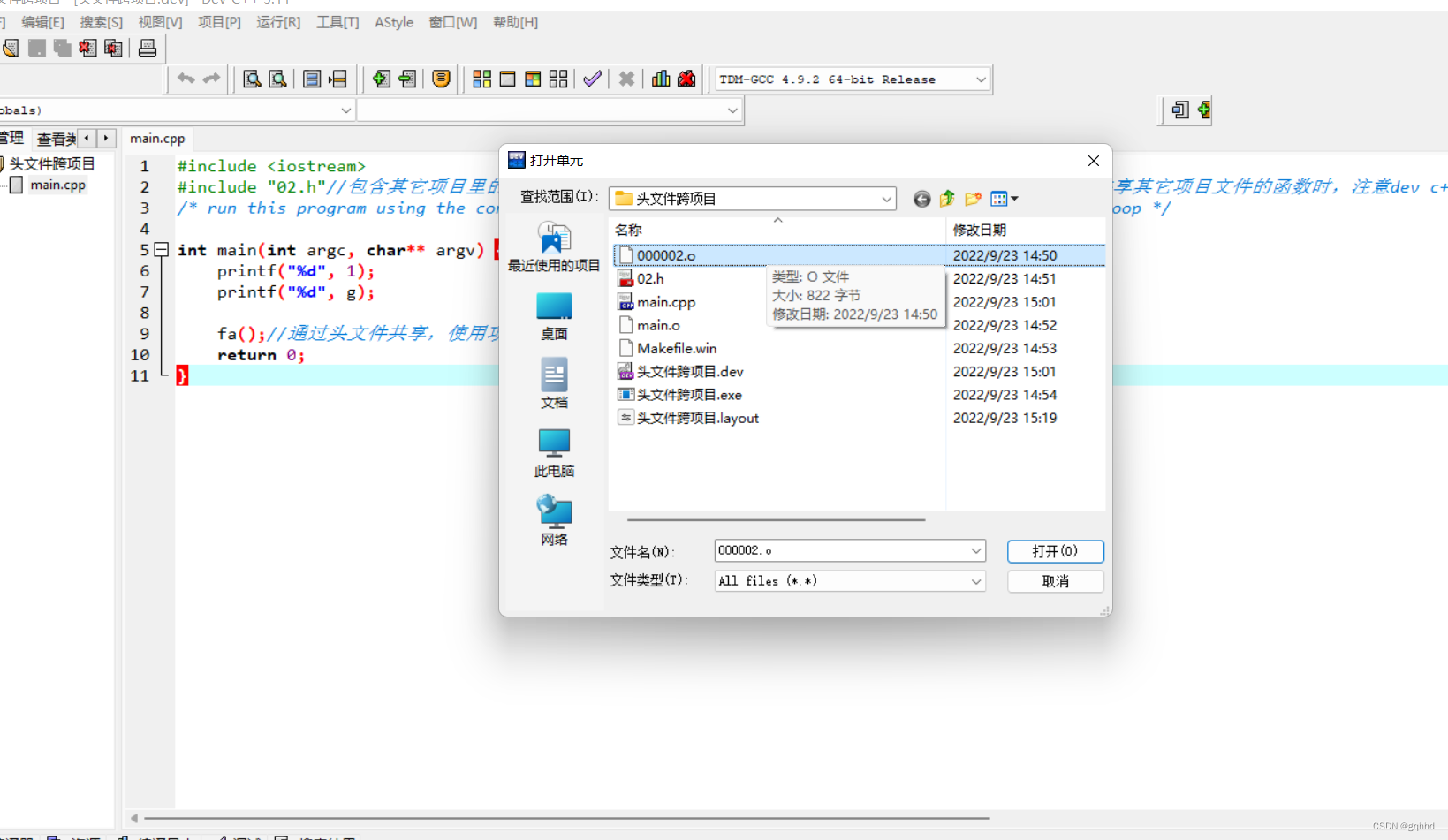Click the Go to function icon
The width and height of the screenshot is (1448, 840).
pos(312,79)
